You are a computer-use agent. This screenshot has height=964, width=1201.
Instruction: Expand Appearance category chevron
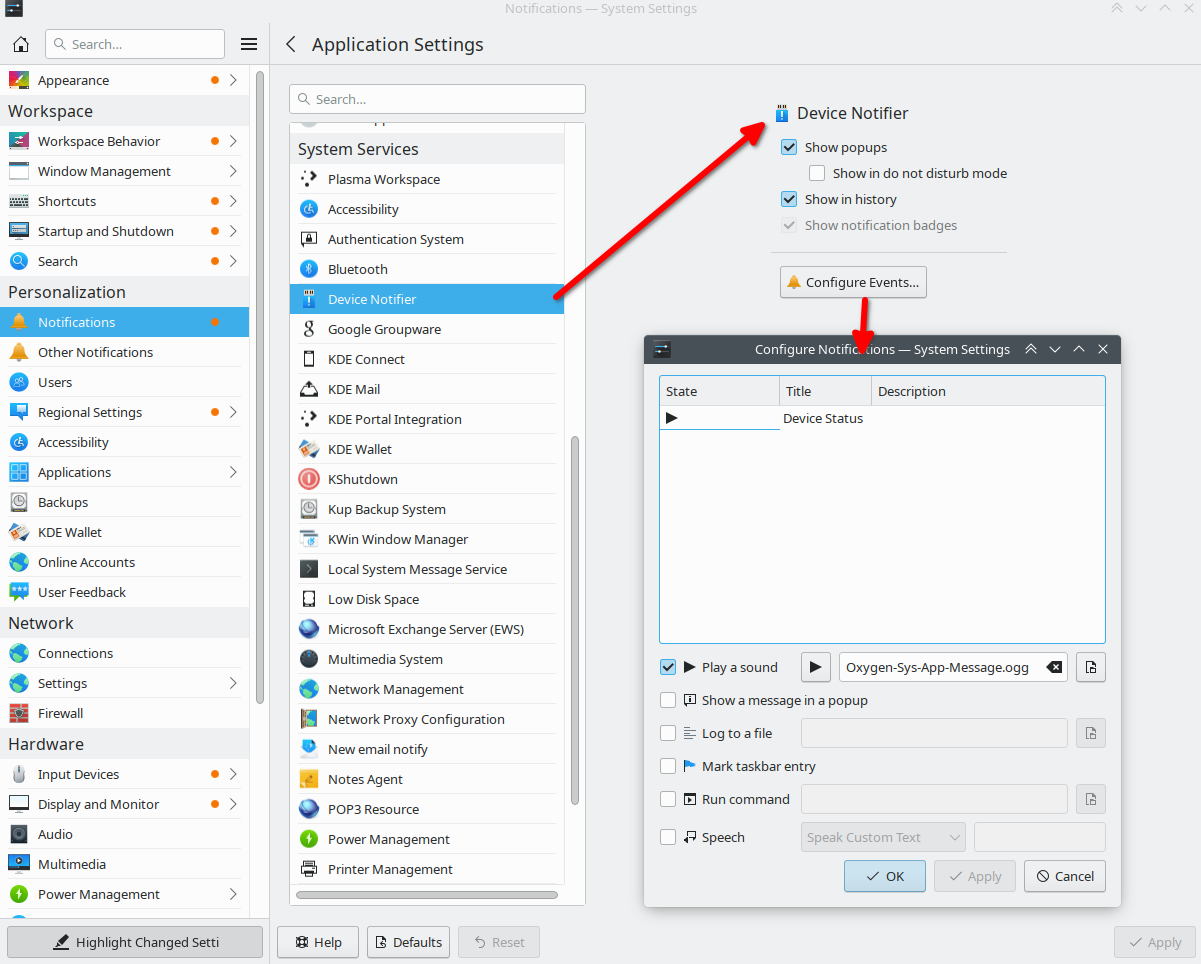pyautogui.click(x=233, y=80)
